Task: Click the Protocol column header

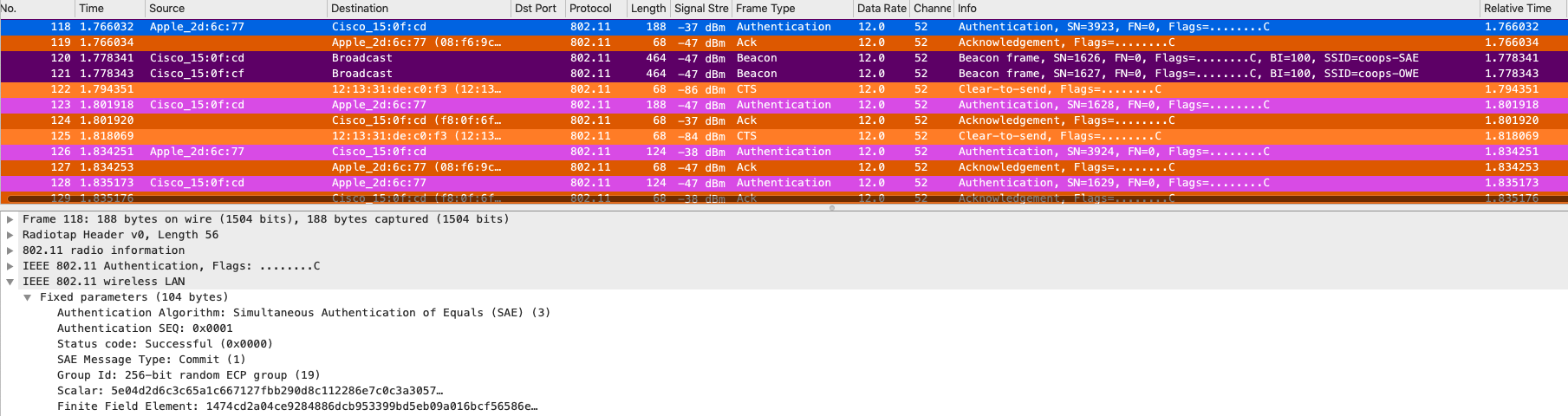Action: coord(590,9)
